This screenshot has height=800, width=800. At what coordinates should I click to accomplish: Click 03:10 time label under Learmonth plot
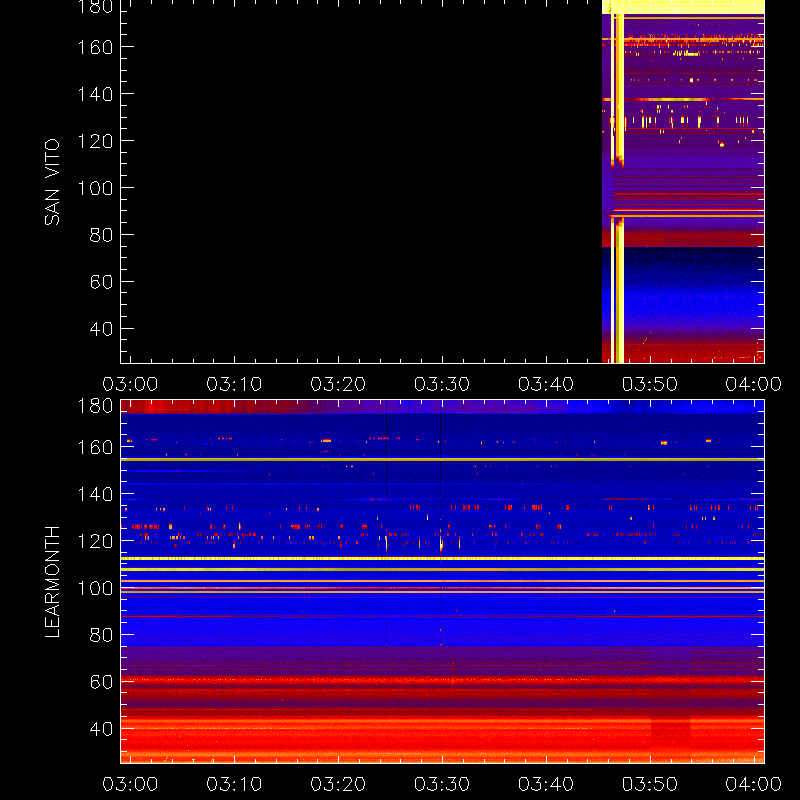tap(234, 784)
